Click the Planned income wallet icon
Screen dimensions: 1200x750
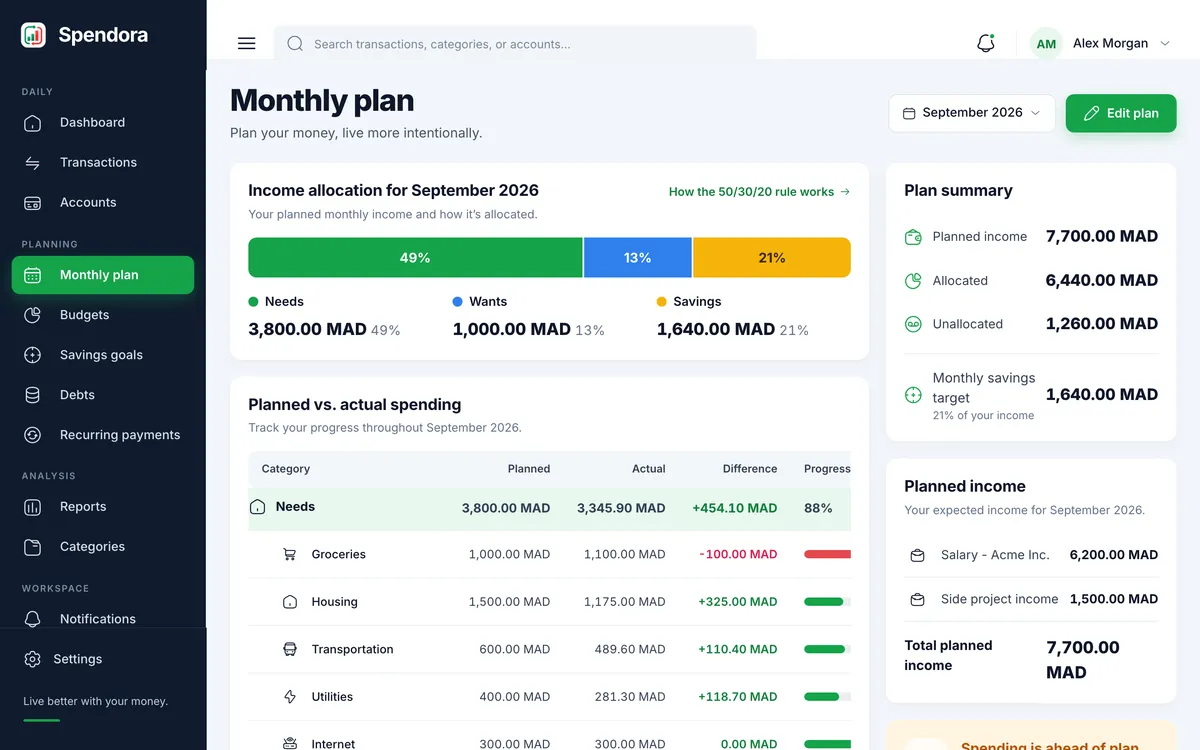click(x=913, y=237)
